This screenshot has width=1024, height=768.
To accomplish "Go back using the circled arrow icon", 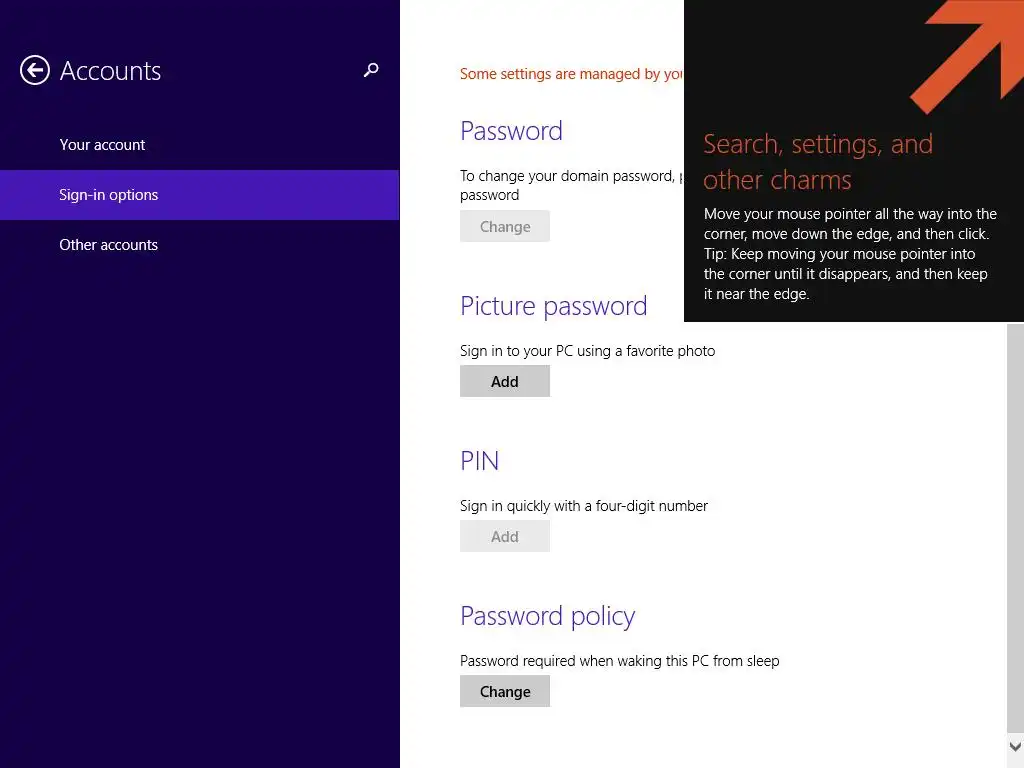I will 35,71.
